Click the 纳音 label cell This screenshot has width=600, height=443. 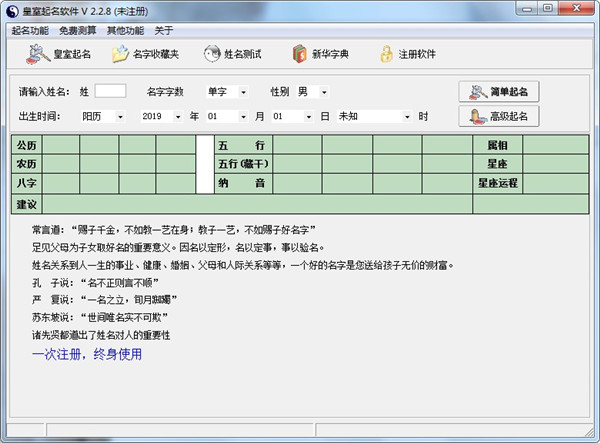tap(243, 183)
